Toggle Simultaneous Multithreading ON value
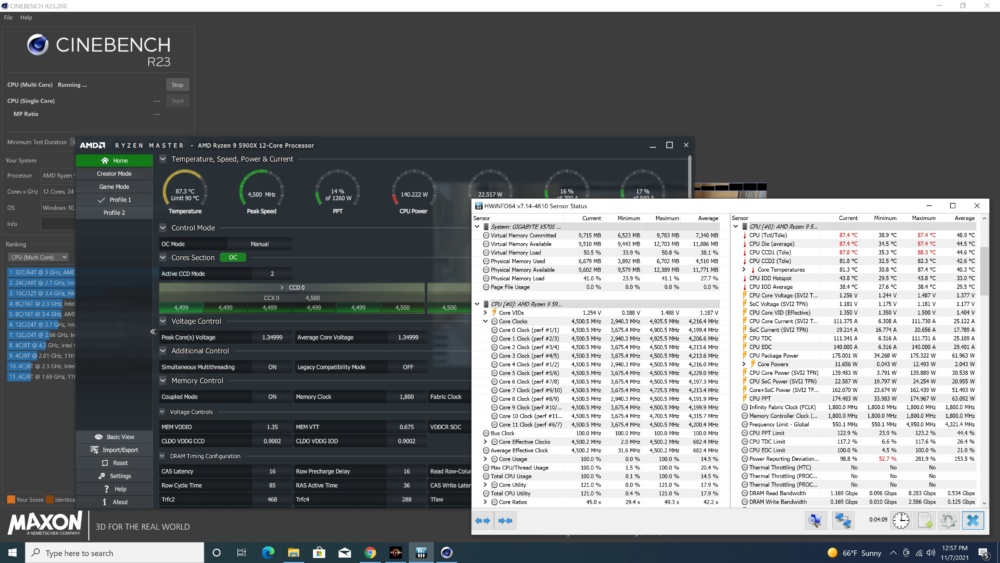 click(x=272, y=367)
